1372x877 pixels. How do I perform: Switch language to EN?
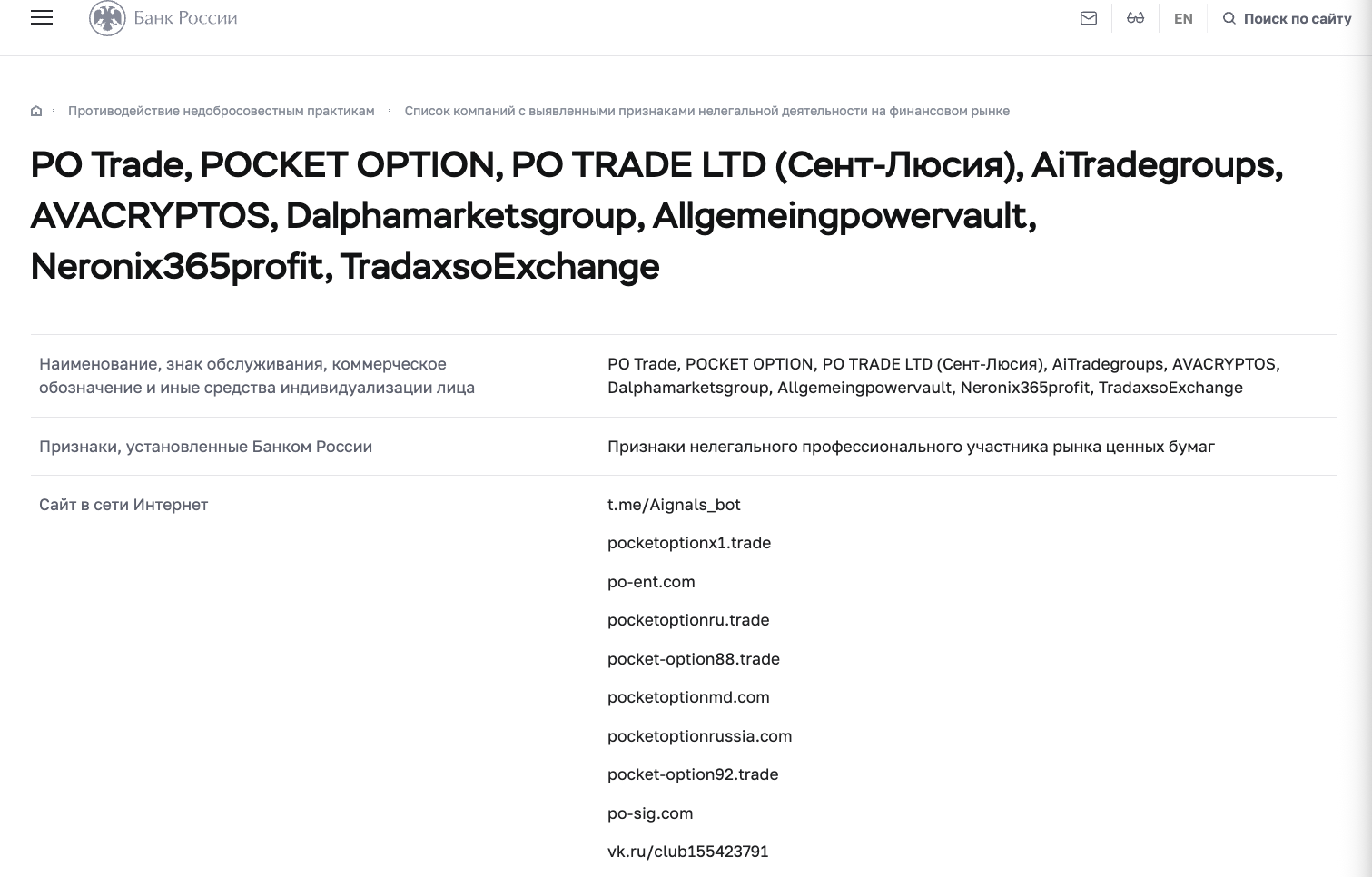click(1183, 18)
